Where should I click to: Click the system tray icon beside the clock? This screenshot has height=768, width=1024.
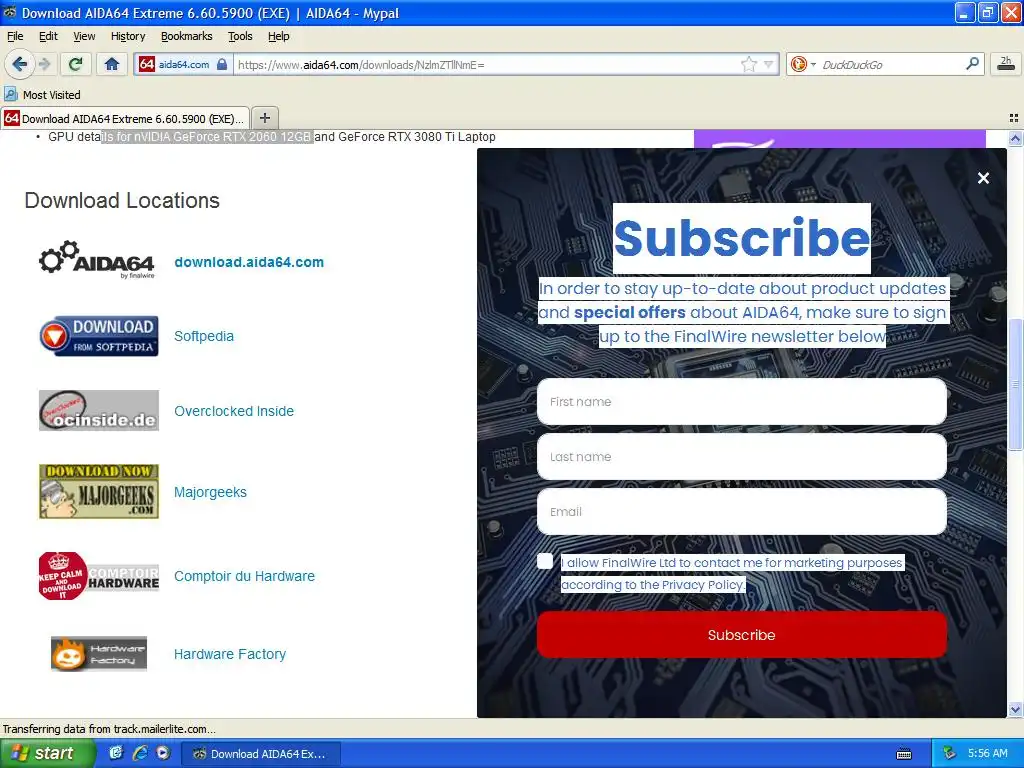[950, 753]
